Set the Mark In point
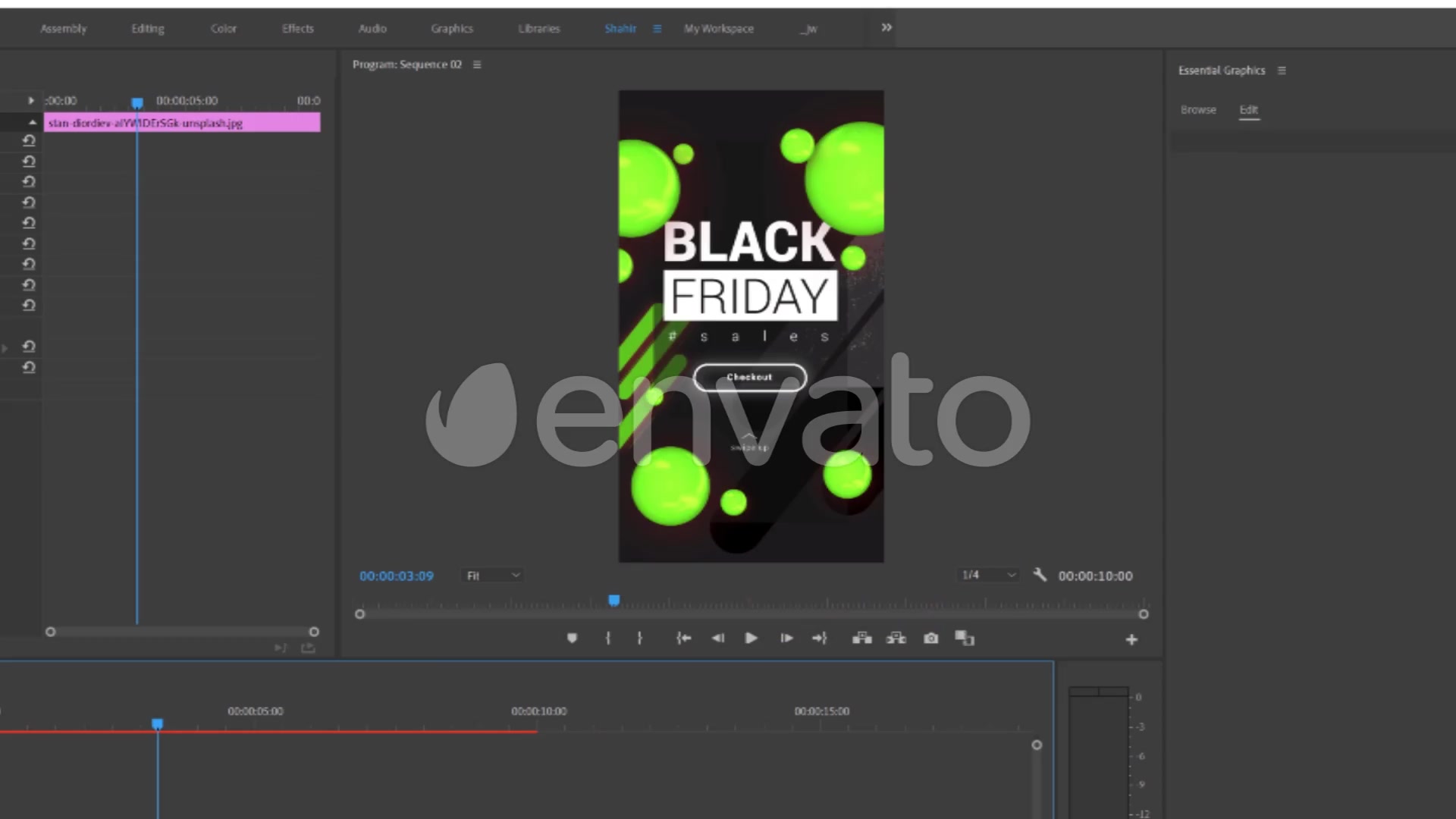This screenshot has height=819, width=1456. 607,639
